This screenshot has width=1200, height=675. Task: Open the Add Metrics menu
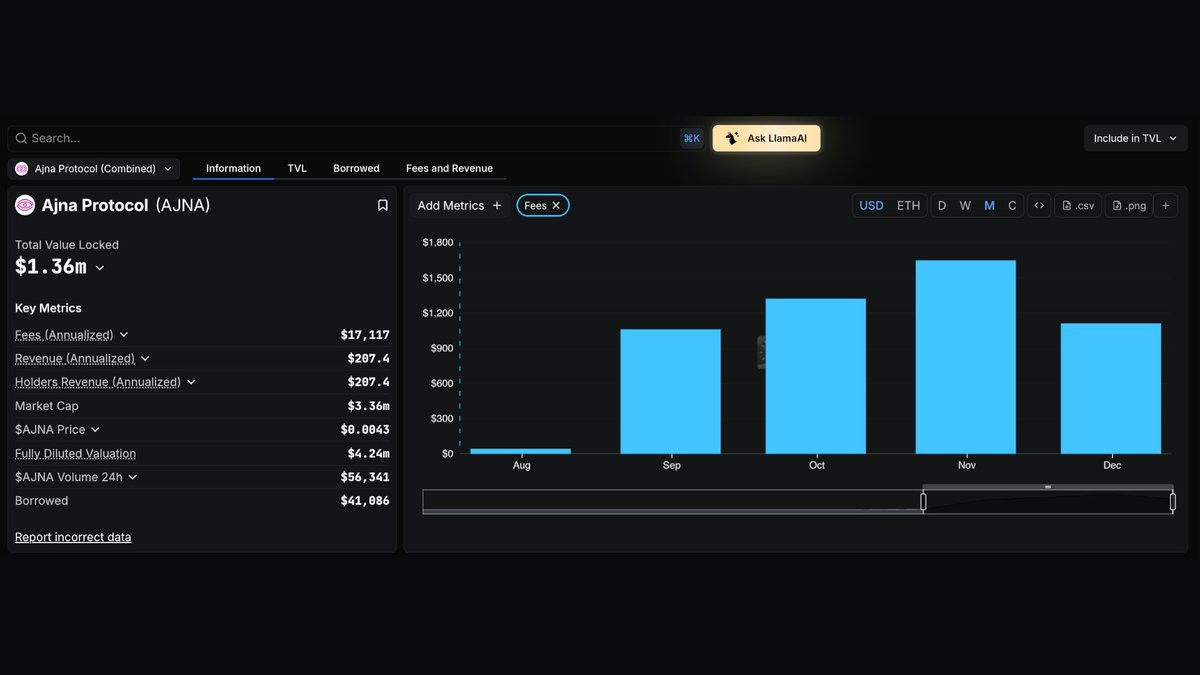coord(460,205)
